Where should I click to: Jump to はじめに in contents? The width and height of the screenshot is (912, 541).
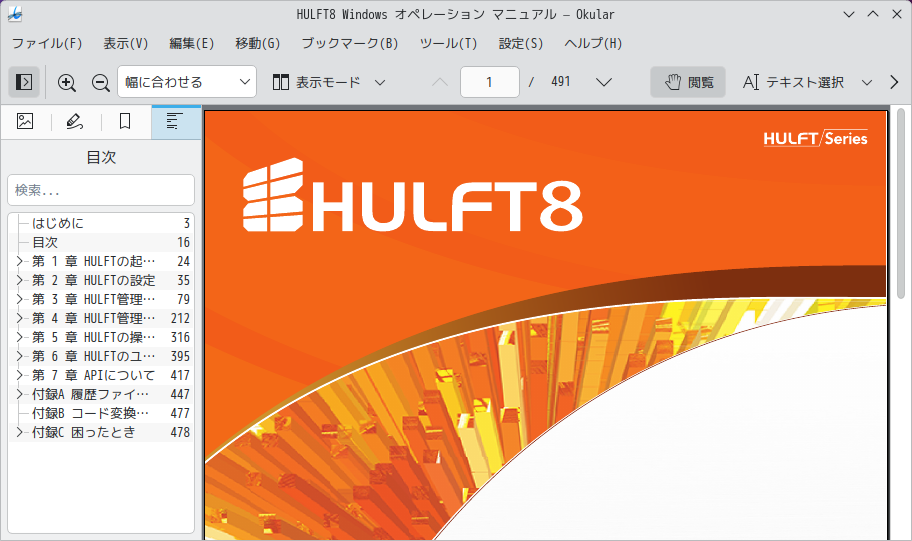click(58, 223)
